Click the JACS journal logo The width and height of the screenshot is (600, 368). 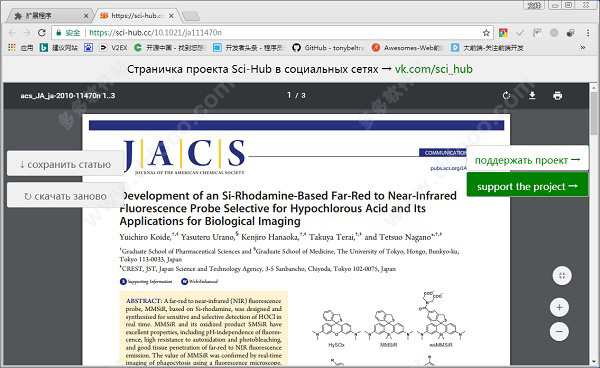coord(184,156)
